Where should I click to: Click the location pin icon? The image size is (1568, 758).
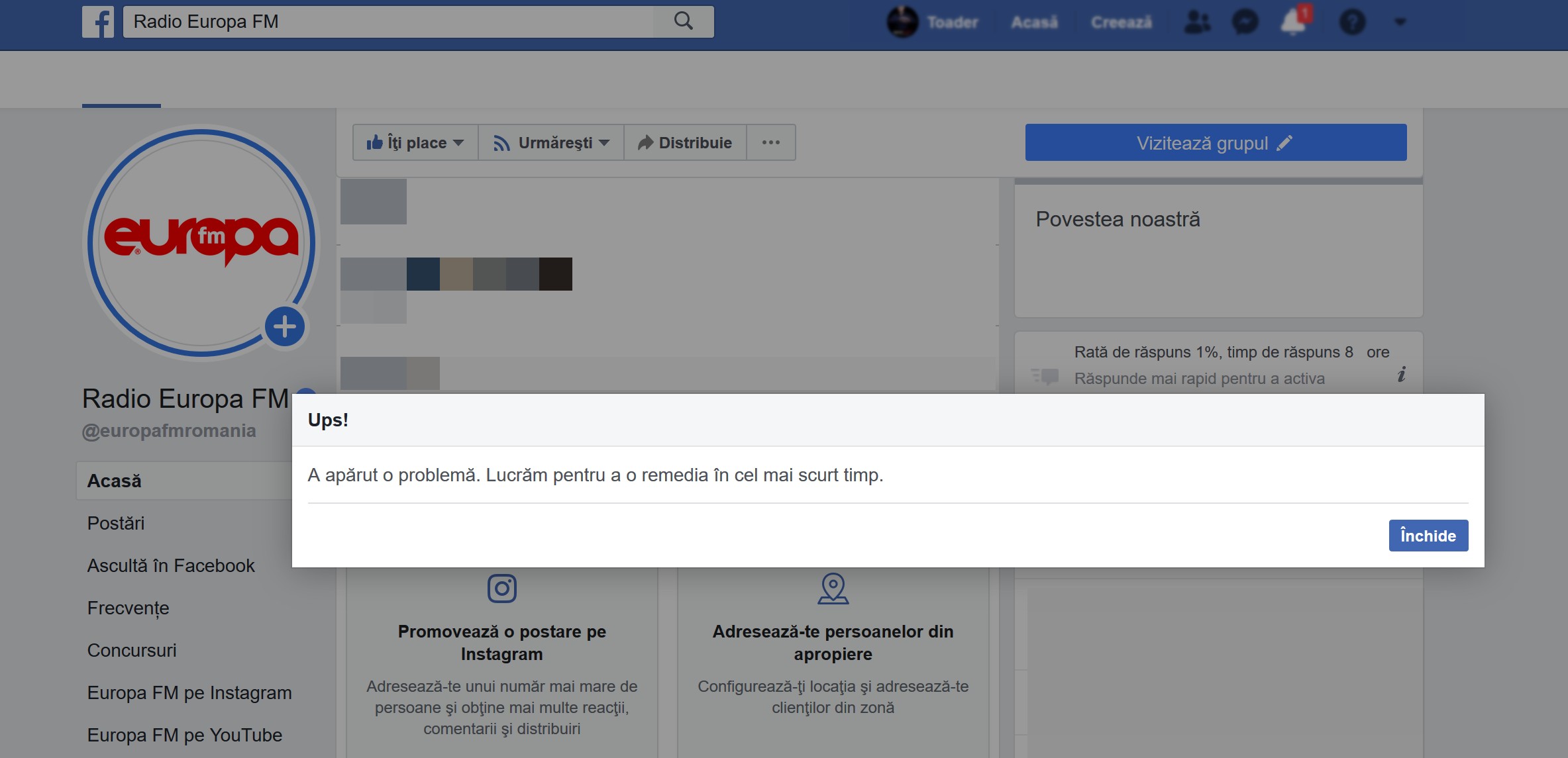(833, 588)
